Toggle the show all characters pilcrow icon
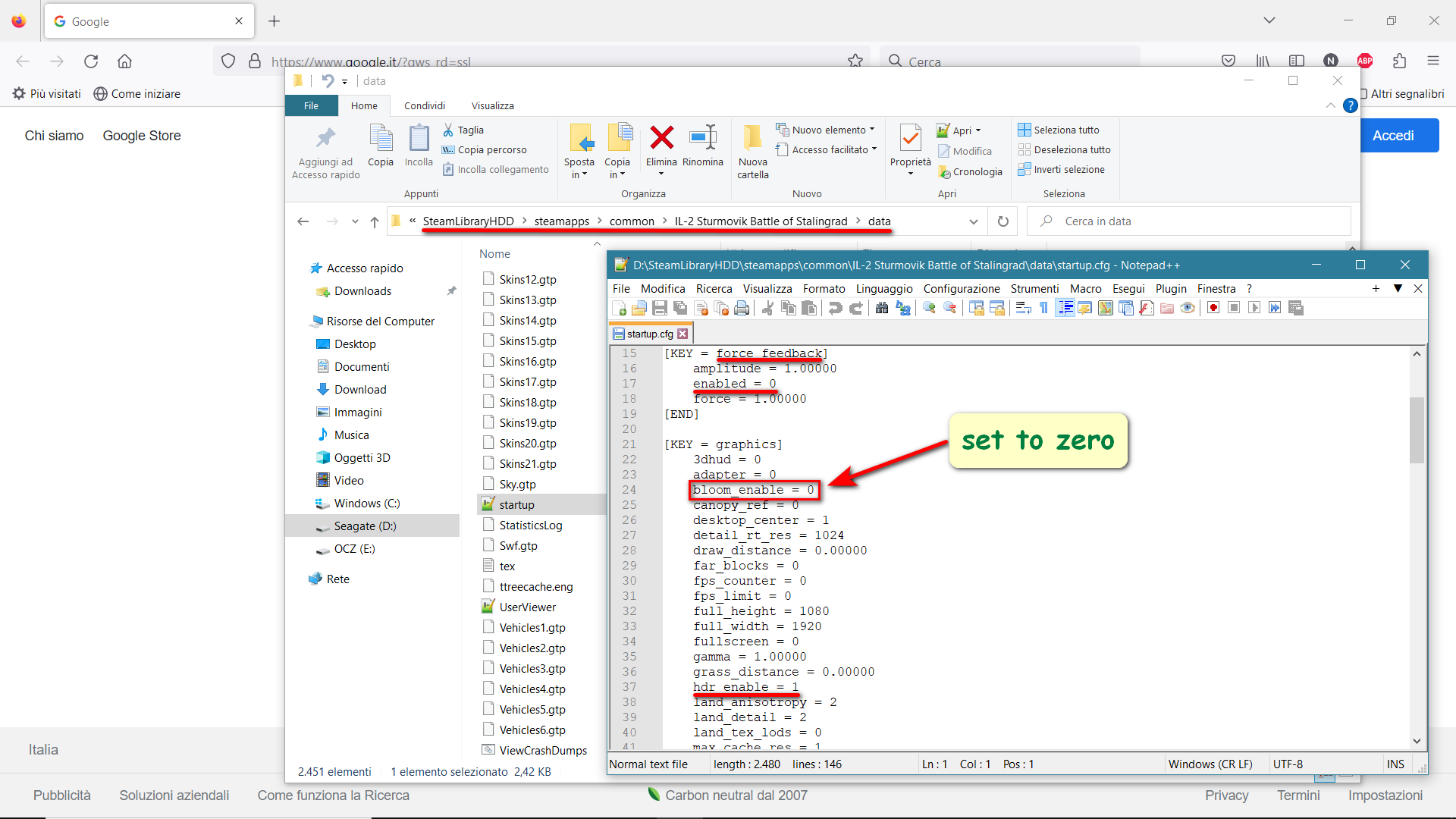 (x=1044, y=308)
